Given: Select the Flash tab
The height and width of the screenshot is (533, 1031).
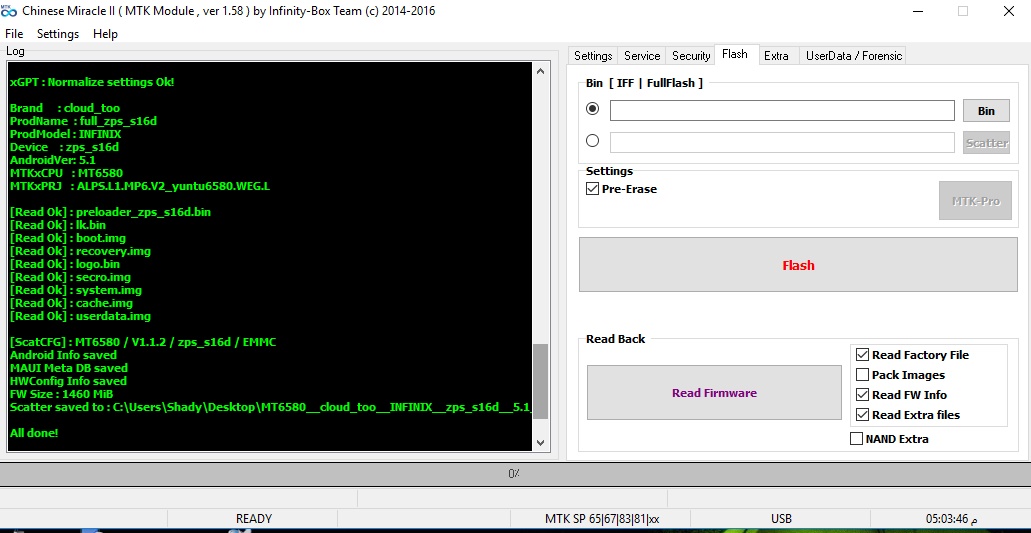Looking at the screenshot, I should (x=734, y=54).
